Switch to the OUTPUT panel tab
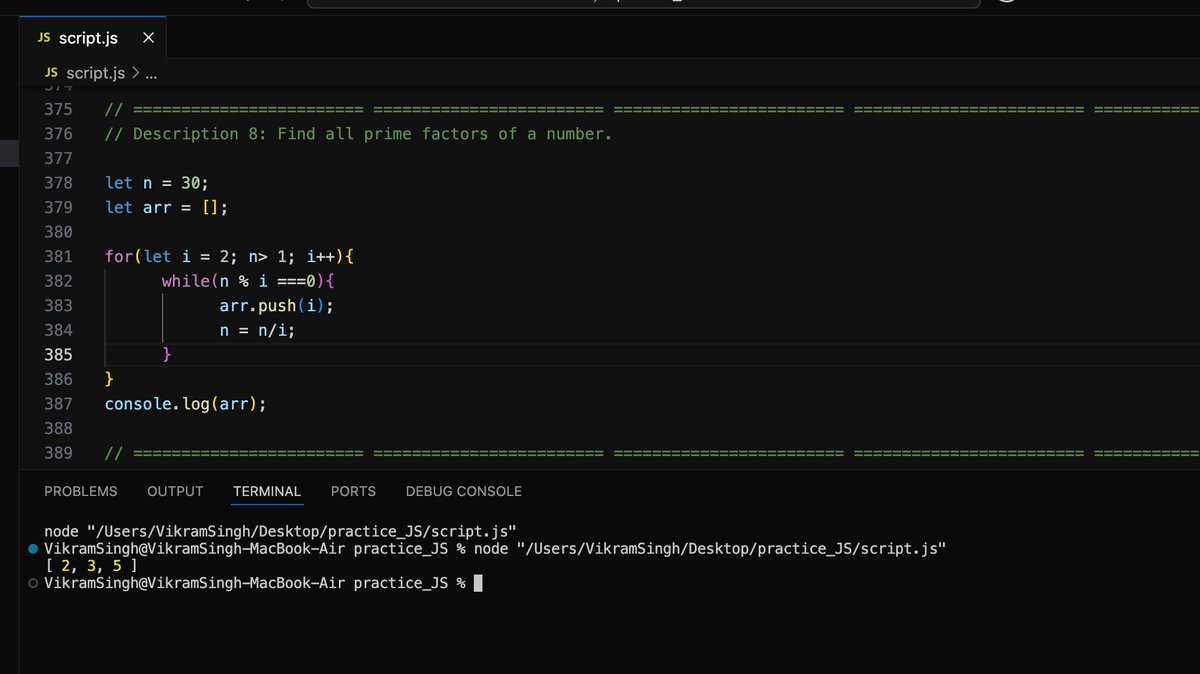 pos(175,491)
